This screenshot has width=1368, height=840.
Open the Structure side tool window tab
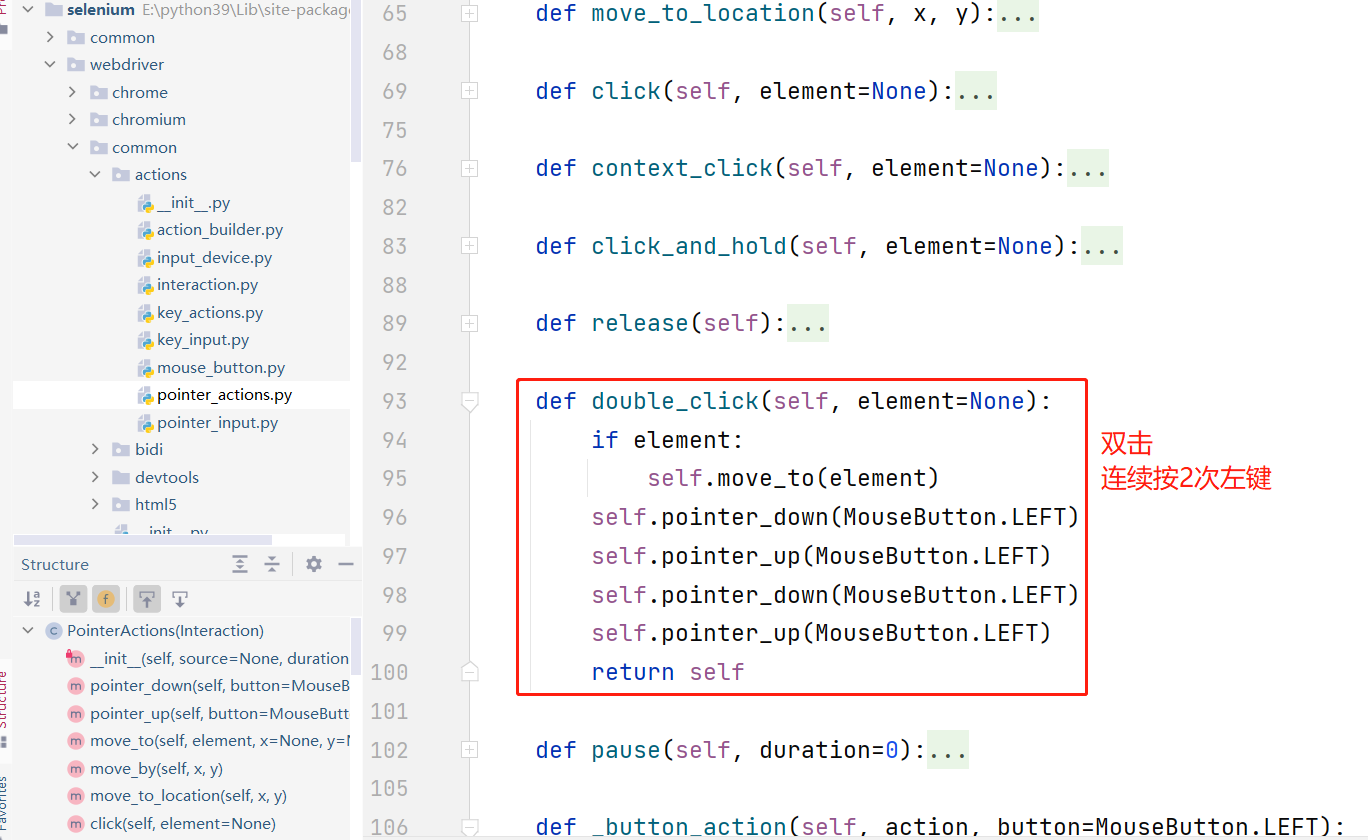pyautogui.click(x=4, y=700)
